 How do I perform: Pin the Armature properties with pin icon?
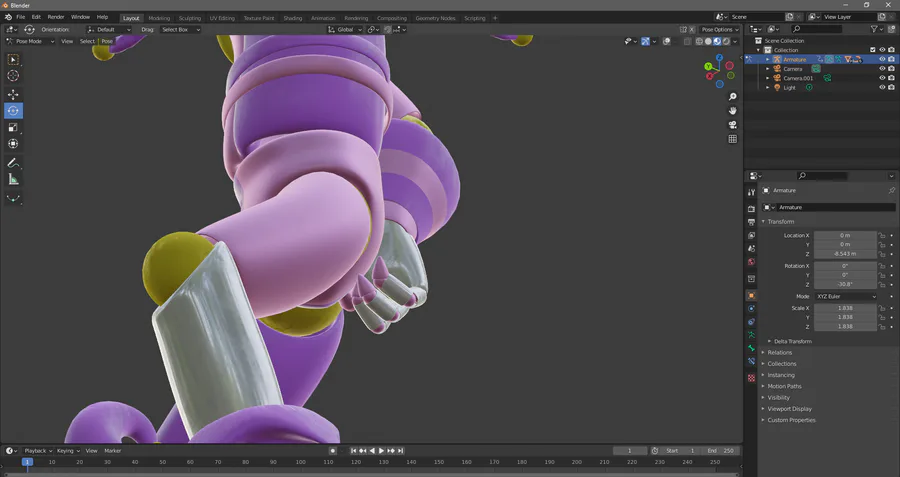click(x=891, y=190)
